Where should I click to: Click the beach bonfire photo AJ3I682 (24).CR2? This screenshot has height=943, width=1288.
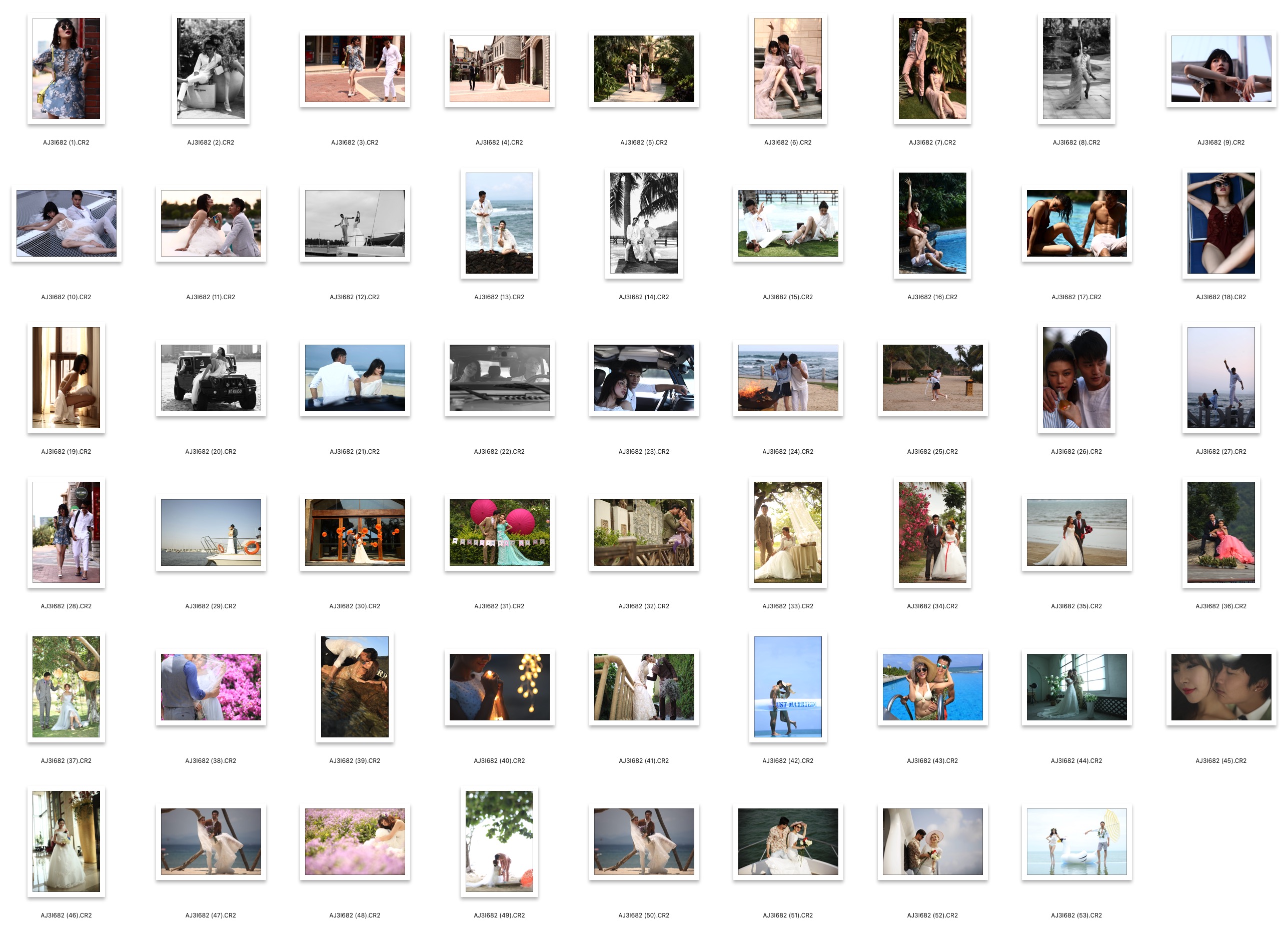tap(787, 377)
